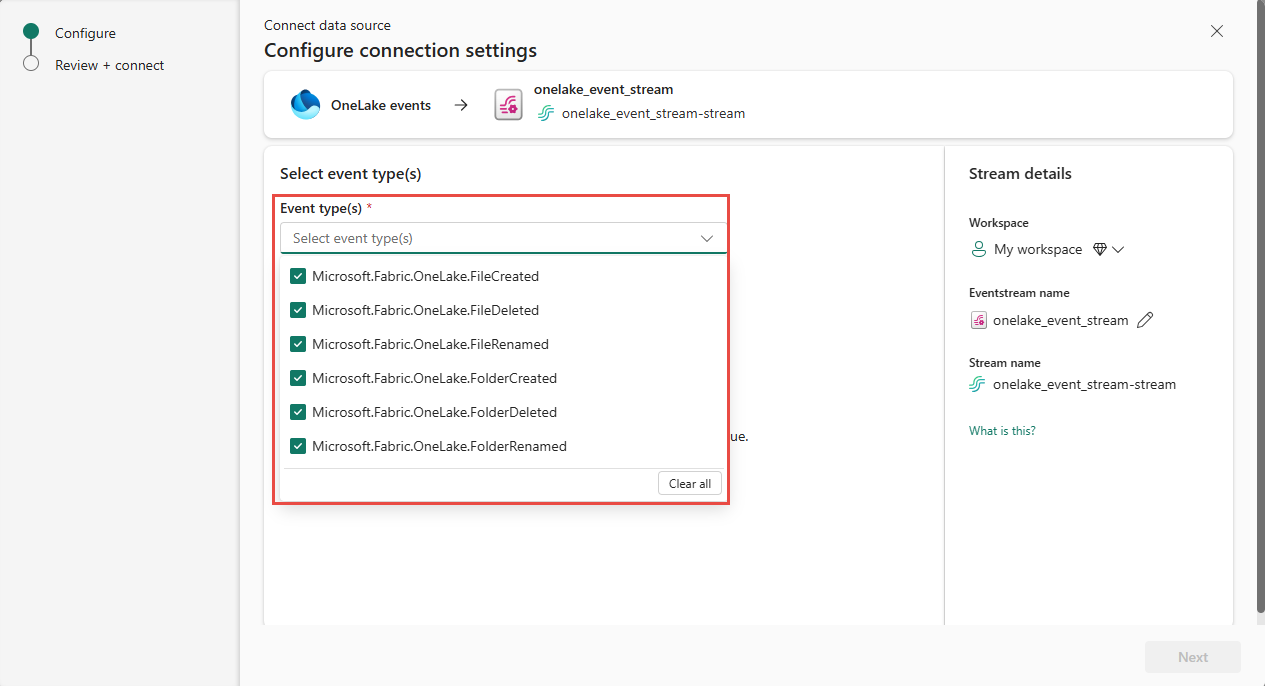The image size is (1265, 686).
Task: Collapse the event type dropdown with its chevron
Action: 707,238
